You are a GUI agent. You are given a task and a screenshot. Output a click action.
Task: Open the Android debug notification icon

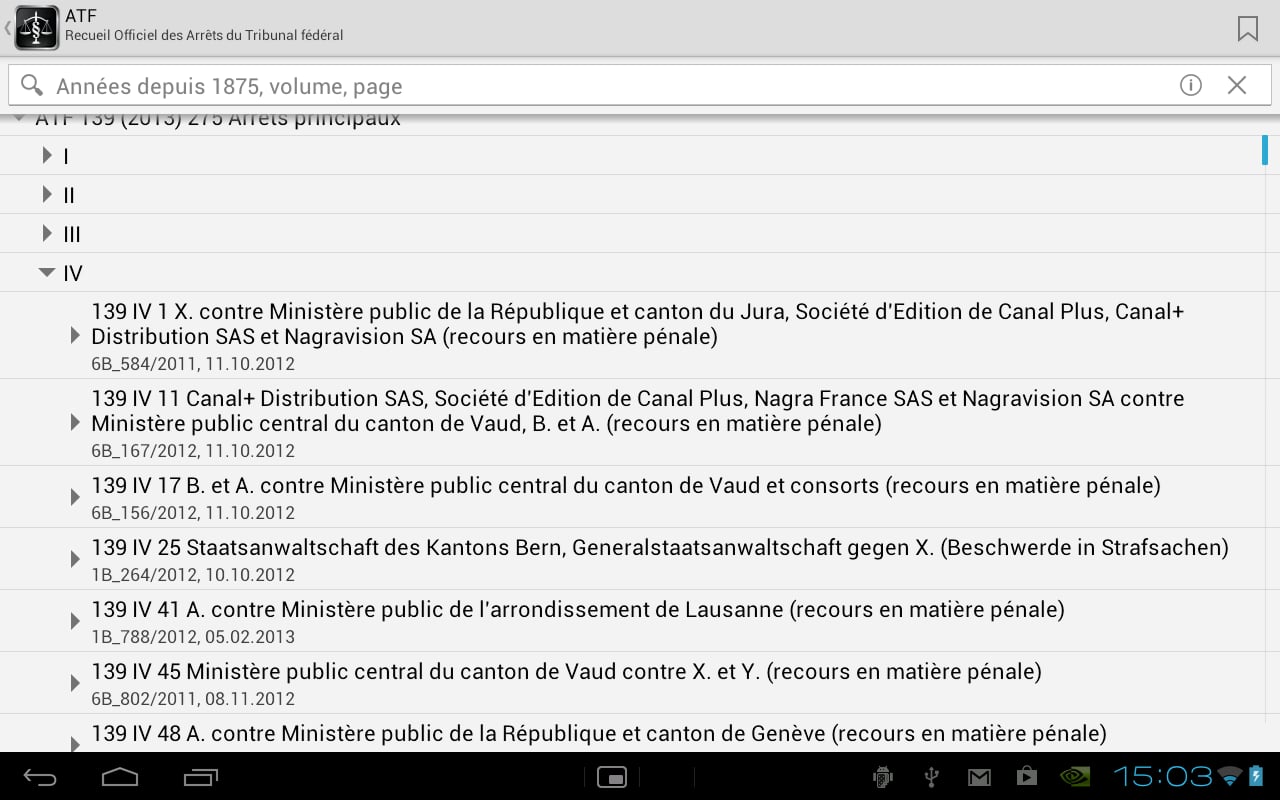(x=883, y=777)
